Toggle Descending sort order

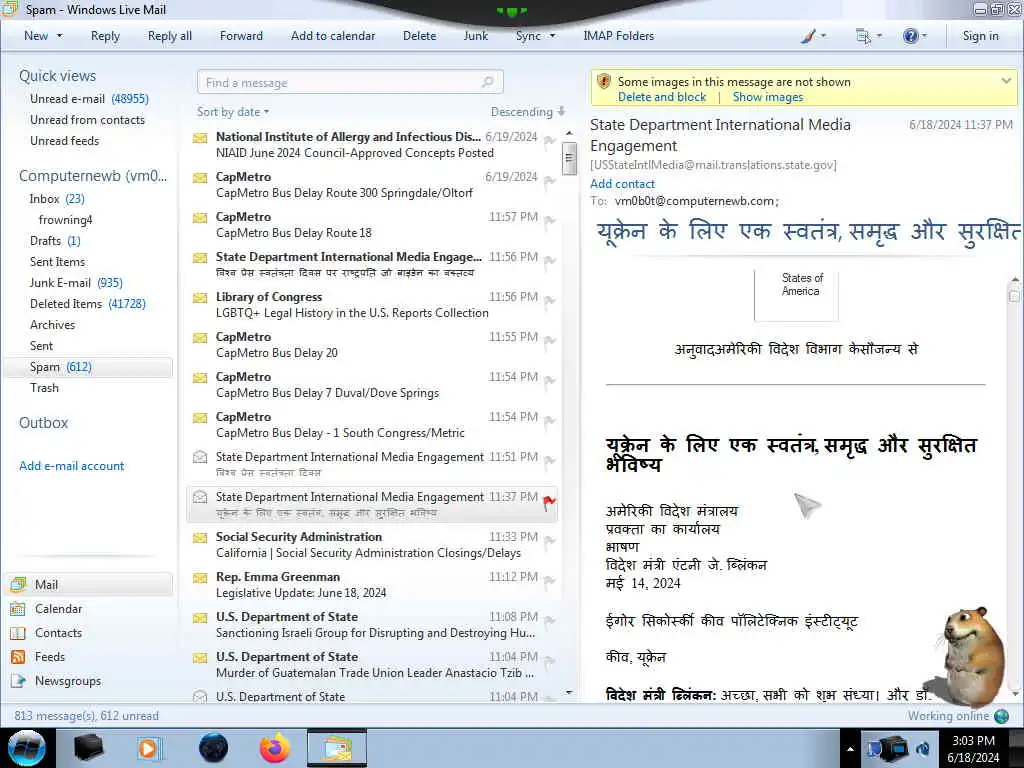pos(528,112)
